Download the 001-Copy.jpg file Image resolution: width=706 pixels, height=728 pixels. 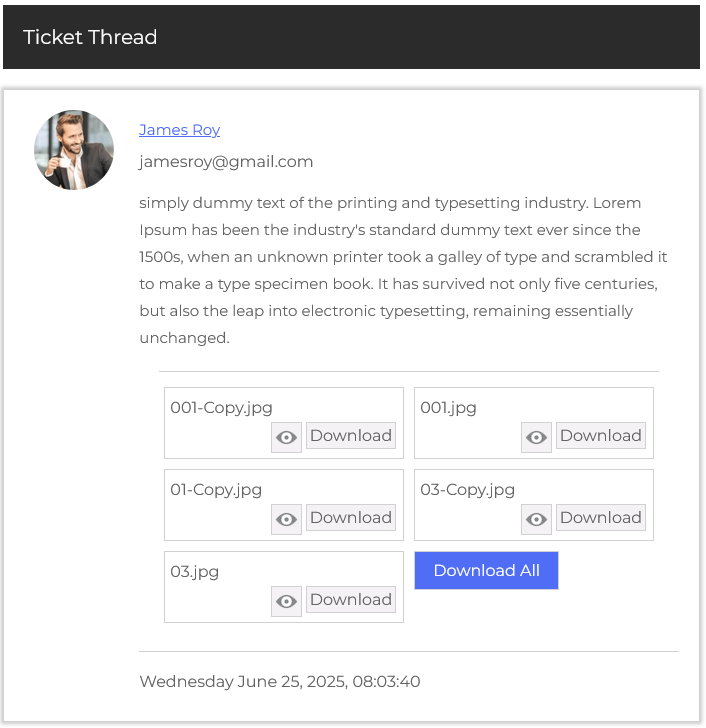pos(351,436)
